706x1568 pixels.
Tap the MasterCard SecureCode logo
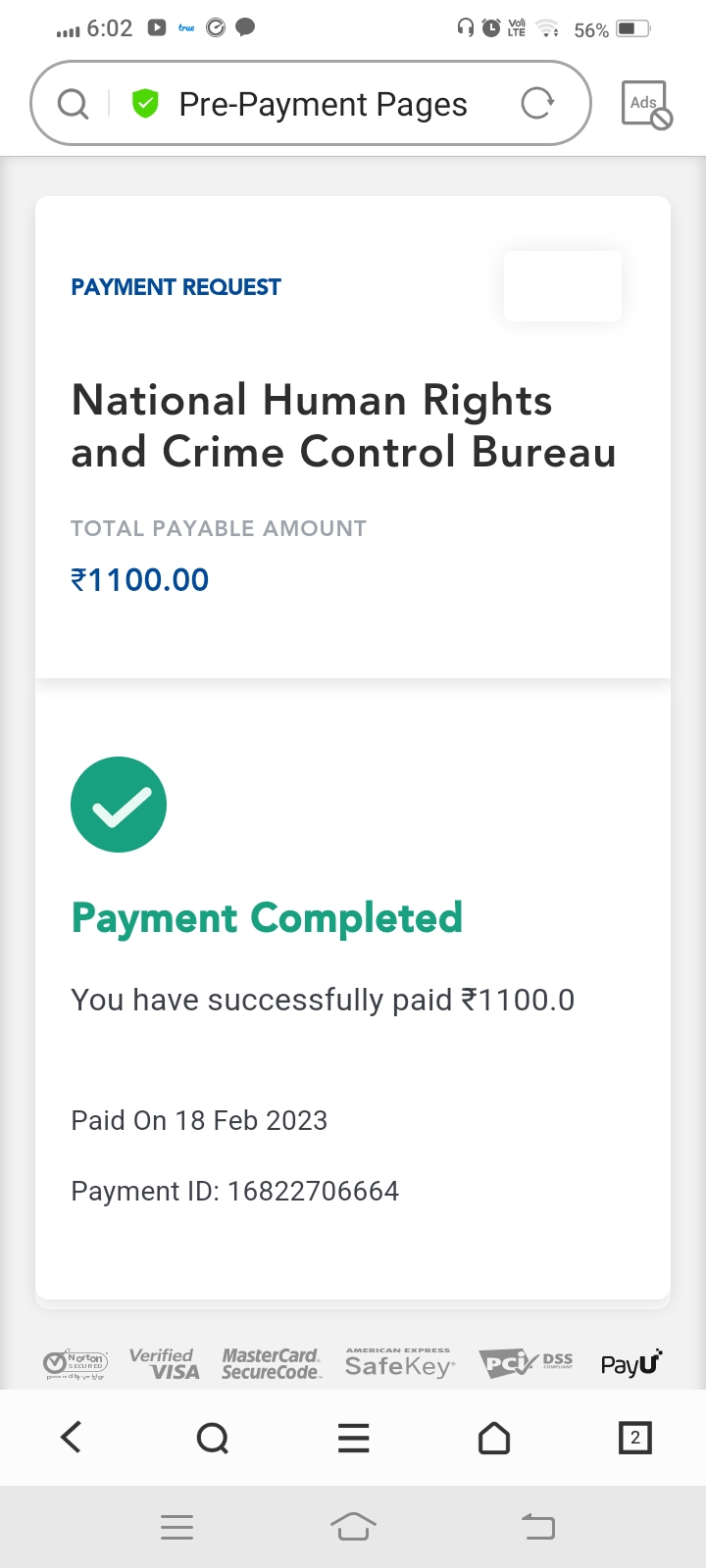(x=271, y=1363)
